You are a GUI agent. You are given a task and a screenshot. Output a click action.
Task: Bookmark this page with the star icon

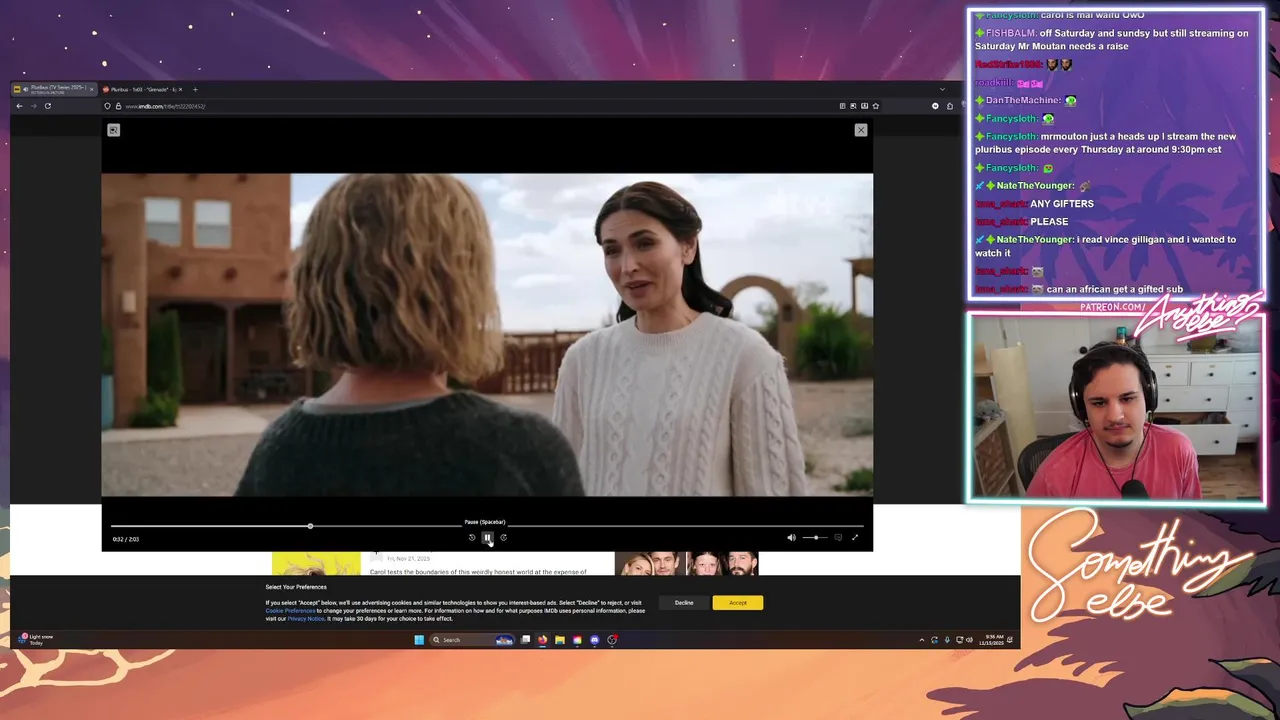pyautogui.click(x=876, y=106)
